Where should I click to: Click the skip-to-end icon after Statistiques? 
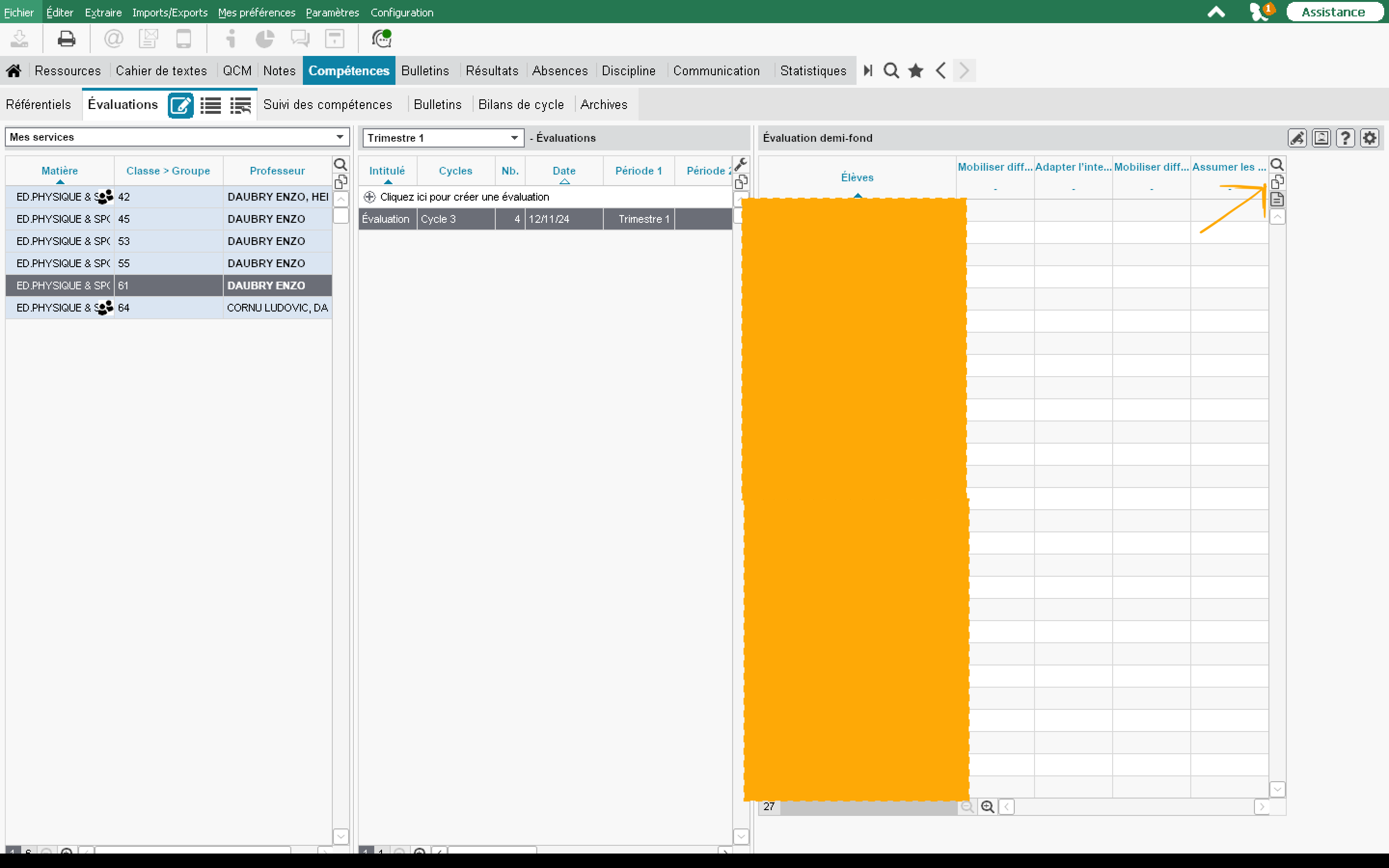click(868, 70)
